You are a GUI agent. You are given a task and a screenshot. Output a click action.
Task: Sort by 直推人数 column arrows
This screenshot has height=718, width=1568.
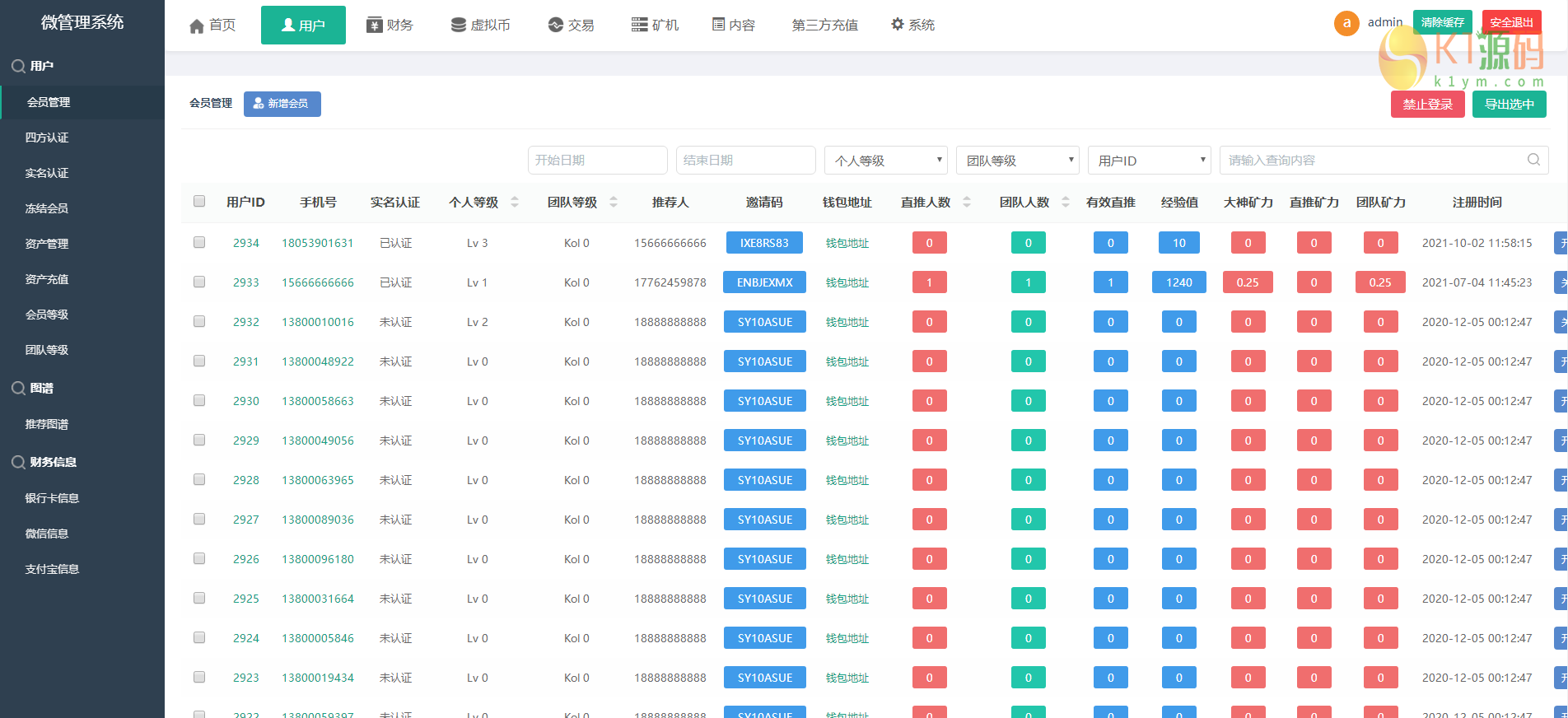tap(967, 202)
